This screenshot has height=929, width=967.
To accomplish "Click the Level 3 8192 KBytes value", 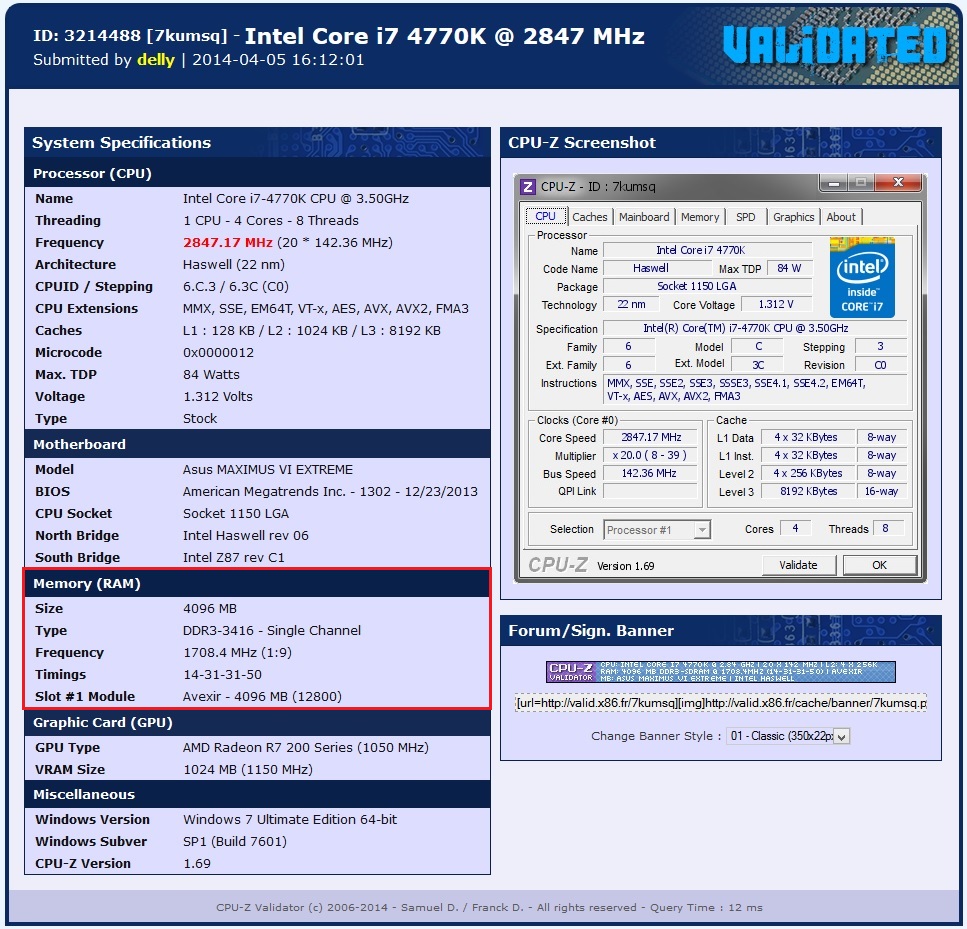I will click(x=809, y=492).
